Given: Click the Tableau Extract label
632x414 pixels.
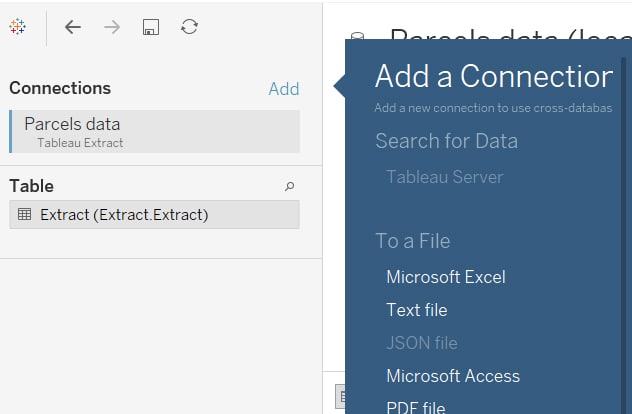Looking at the screenshot, I should pos(80,143).
